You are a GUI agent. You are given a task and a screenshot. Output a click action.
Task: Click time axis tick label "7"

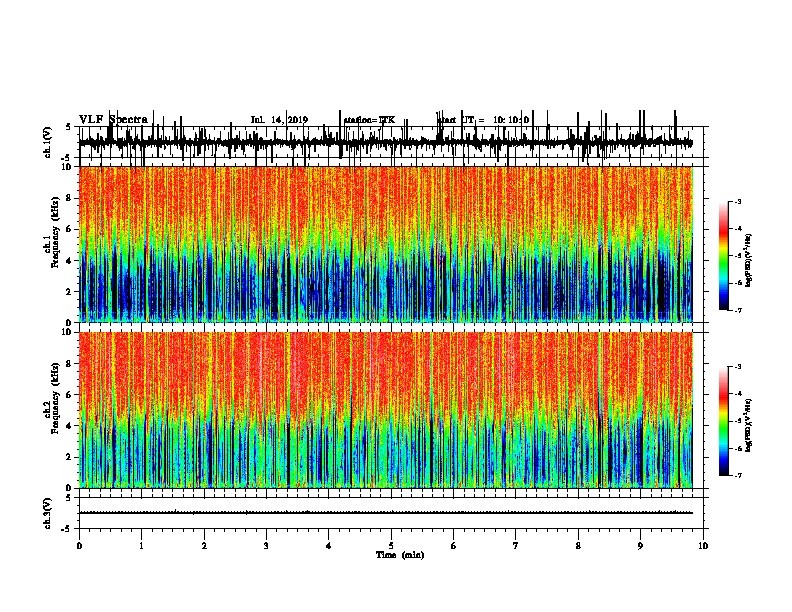pyautogui.click(x=516, y=546)
